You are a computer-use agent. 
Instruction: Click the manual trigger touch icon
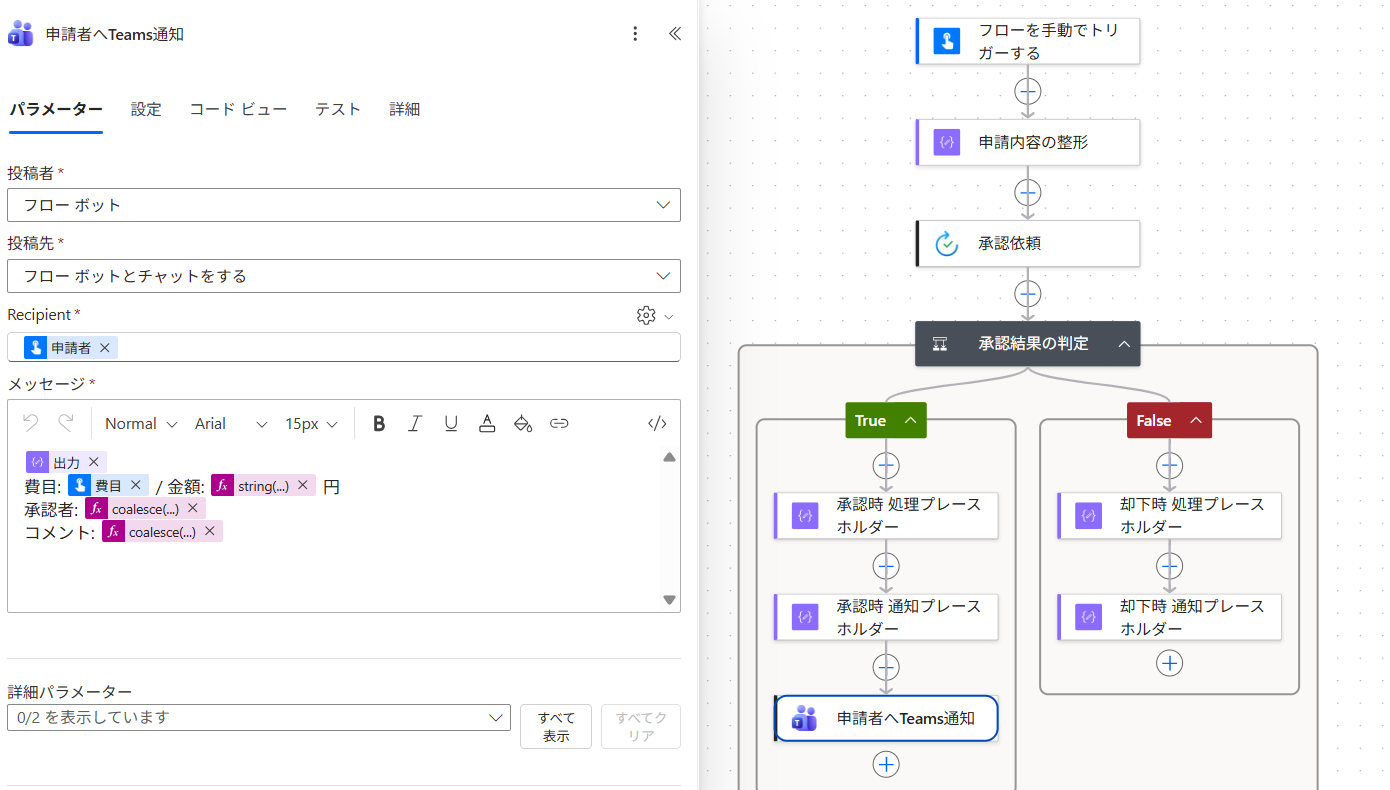946,41
